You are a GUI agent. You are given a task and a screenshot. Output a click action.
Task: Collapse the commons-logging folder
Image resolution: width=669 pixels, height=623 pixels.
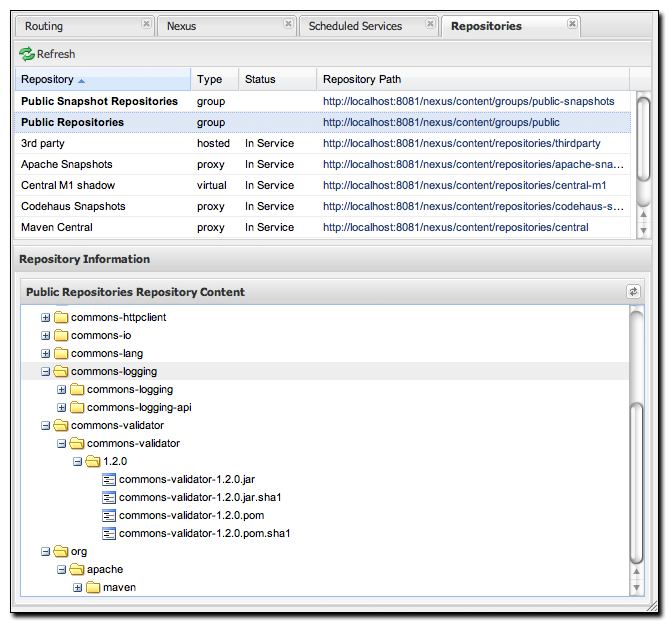[45, 372]
